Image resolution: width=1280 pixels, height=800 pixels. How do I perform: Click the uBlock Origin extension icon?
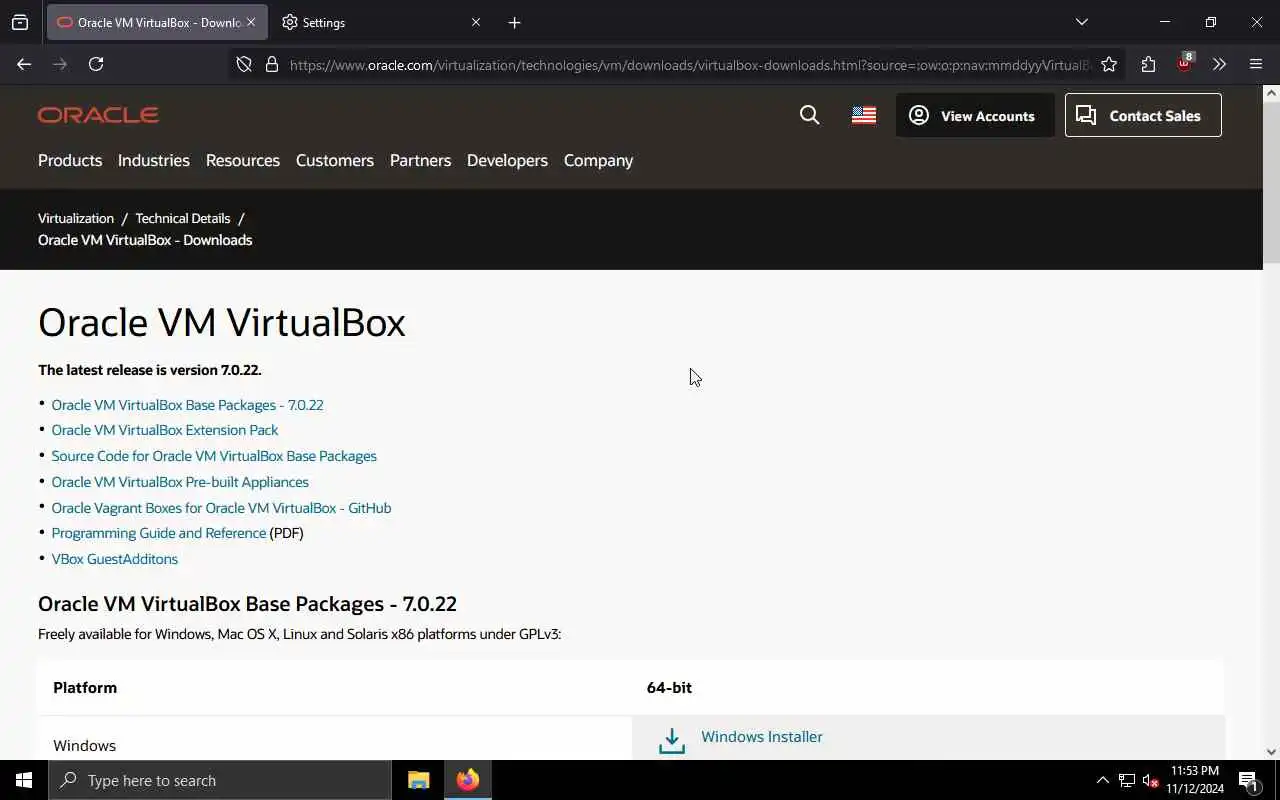tap(1185, 64)
